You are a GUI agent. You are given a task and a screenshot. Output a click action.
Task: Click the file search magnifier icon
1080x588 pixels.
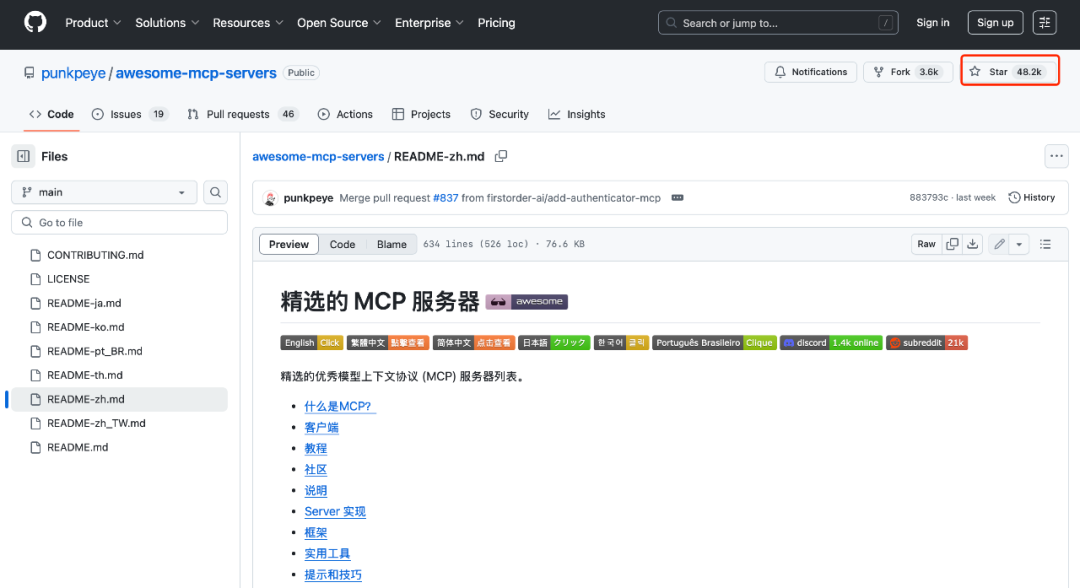tap(215, 192)
